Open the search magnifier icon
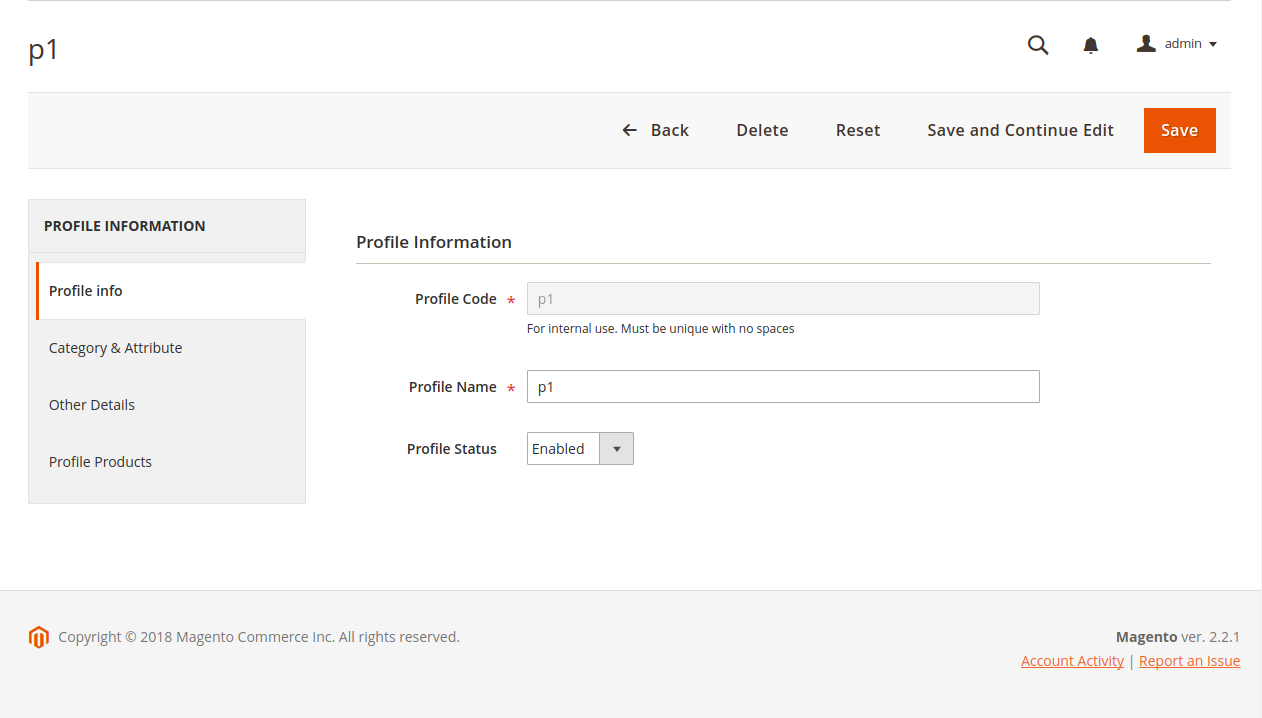 tap(1038, 45)
